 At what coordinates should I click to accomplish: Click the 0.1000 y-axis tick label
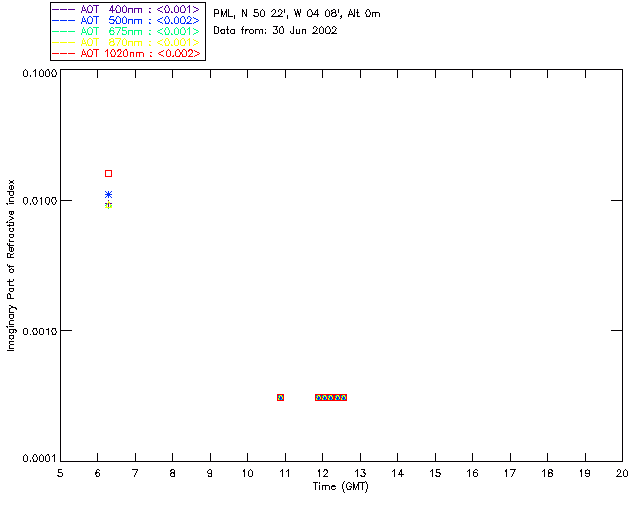40,73
